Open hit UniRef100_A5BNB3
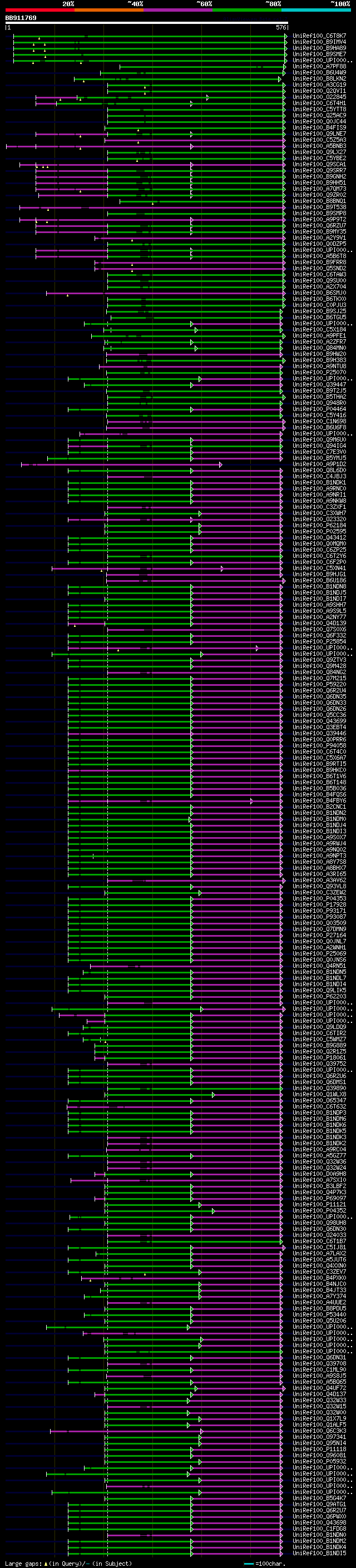The height and width of the screenshot is (1568, 356). pyautogui.click(x=319, y=146)
